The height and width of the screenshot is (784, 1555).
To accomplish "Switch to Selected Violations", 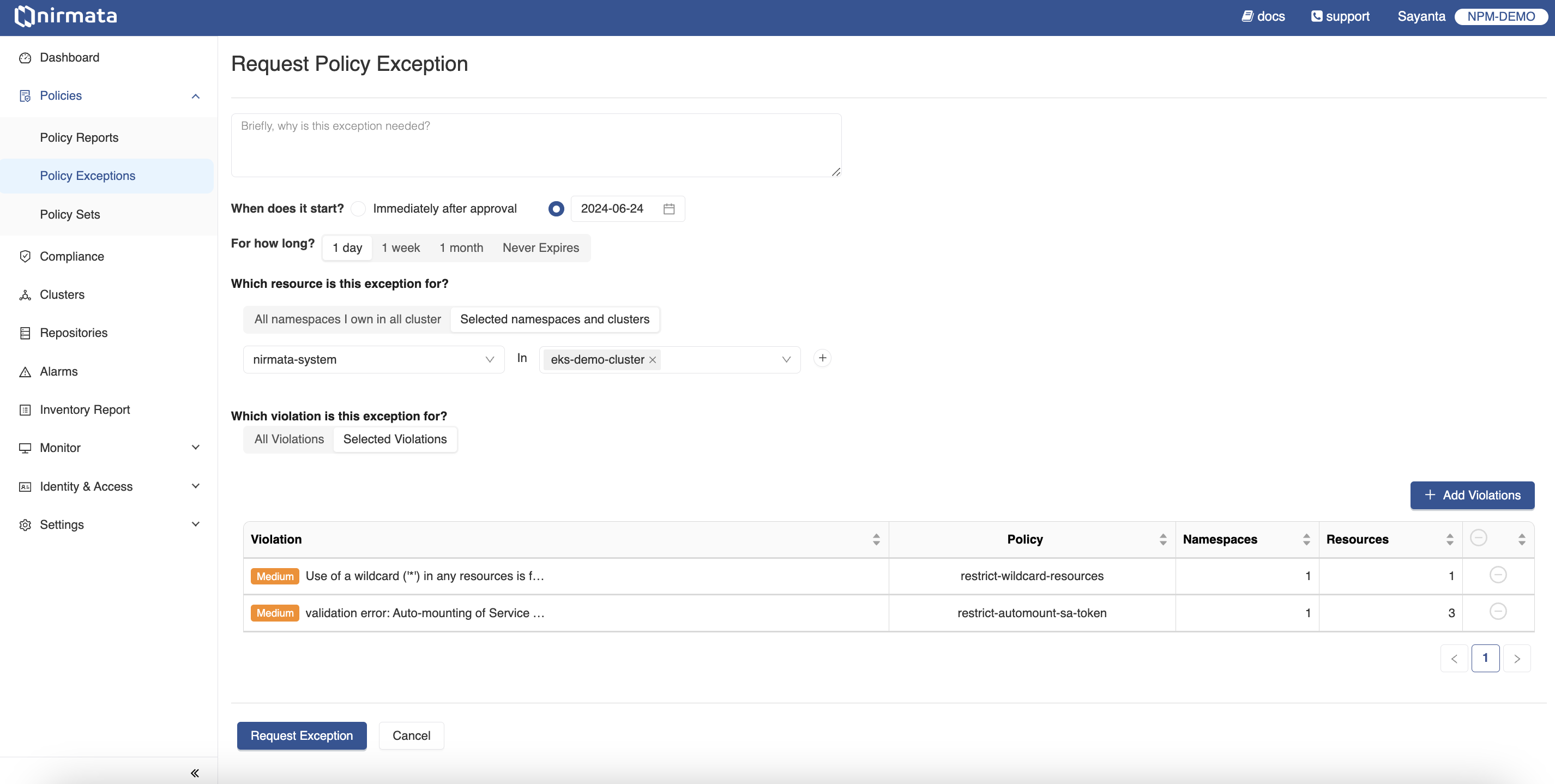I will (x=395, y=439).
